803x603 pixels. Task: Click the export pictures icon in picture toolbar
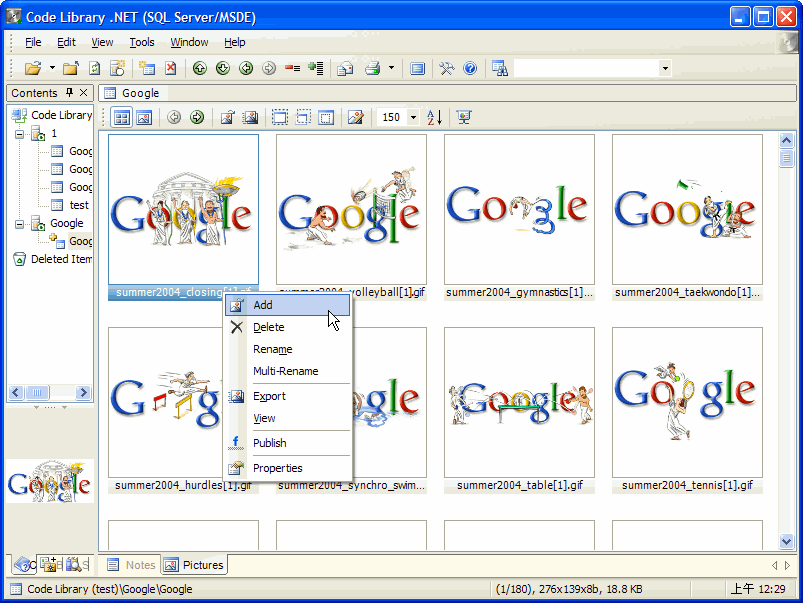[x=250, y=117]
